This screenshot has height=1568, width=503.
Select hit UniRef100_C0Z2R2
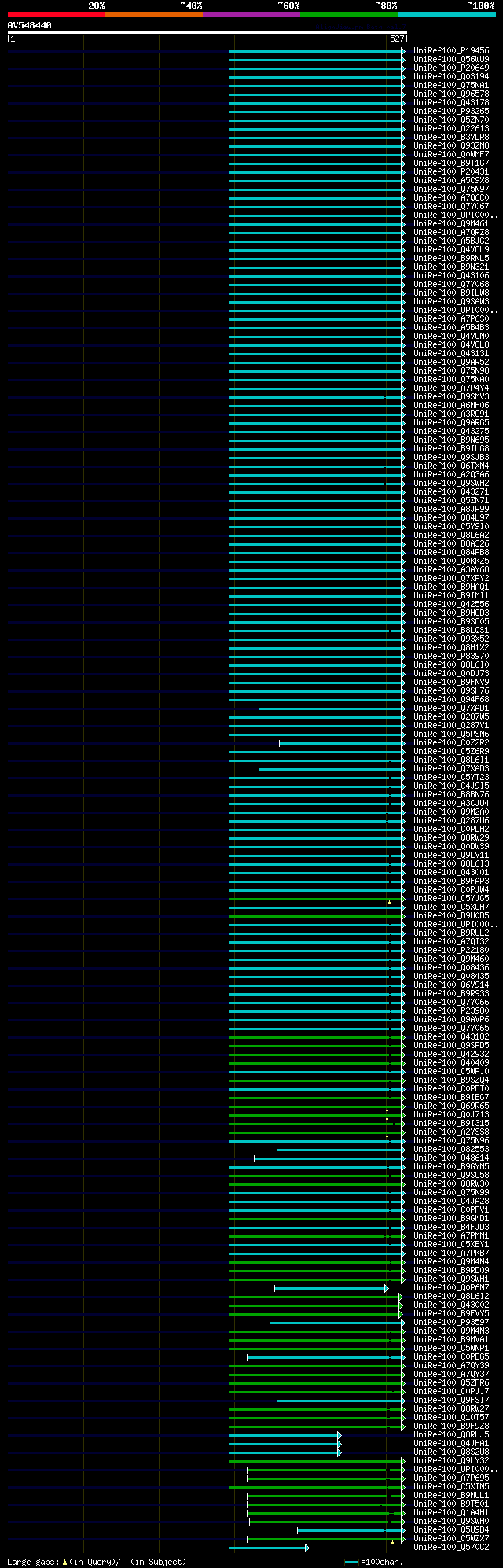click(x=451, y=742)
